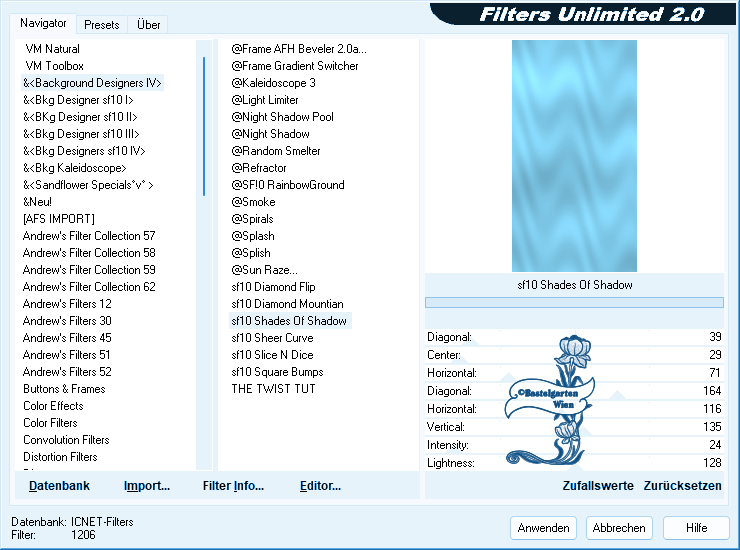Adjust the Lightness slider showing 128
The image size is (740, 550).
(574, 463)
